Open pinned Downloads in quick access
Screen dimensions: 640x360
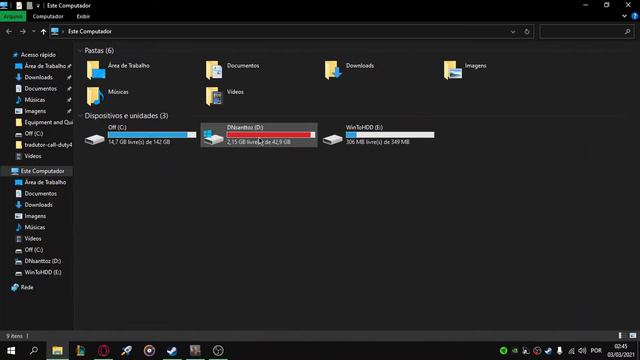point(38,77)
